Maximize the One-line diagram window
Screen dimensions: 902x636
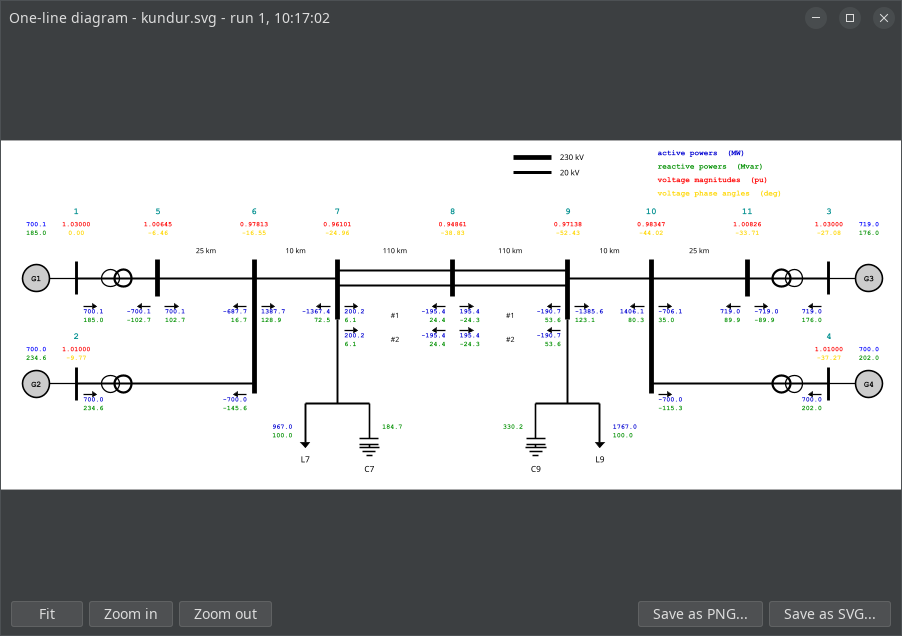(850, 18)
